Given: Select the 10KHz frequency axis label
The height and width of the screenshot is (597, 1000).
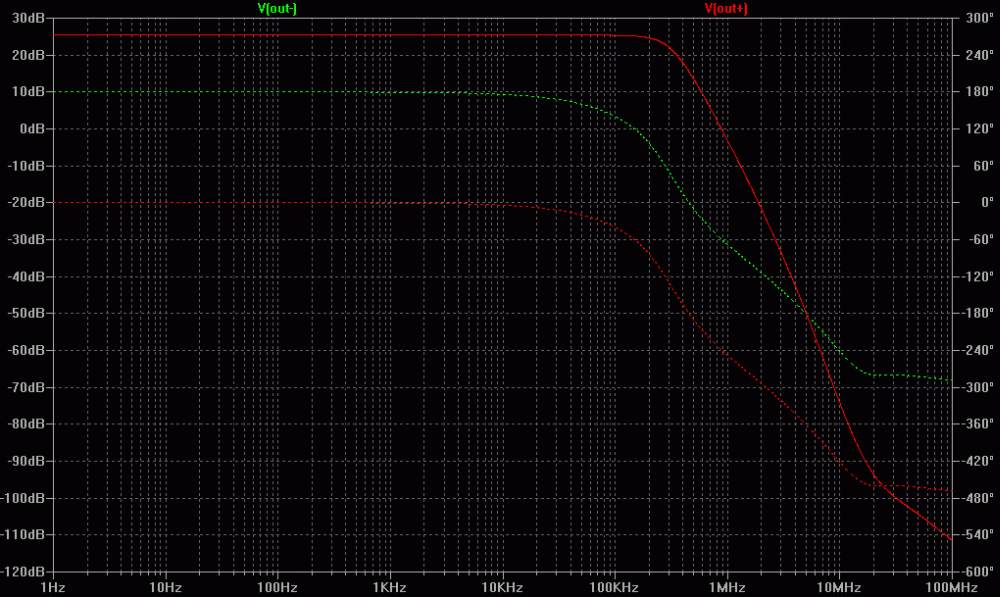Looking at the screenshot, I should click(x=502, y=587).
